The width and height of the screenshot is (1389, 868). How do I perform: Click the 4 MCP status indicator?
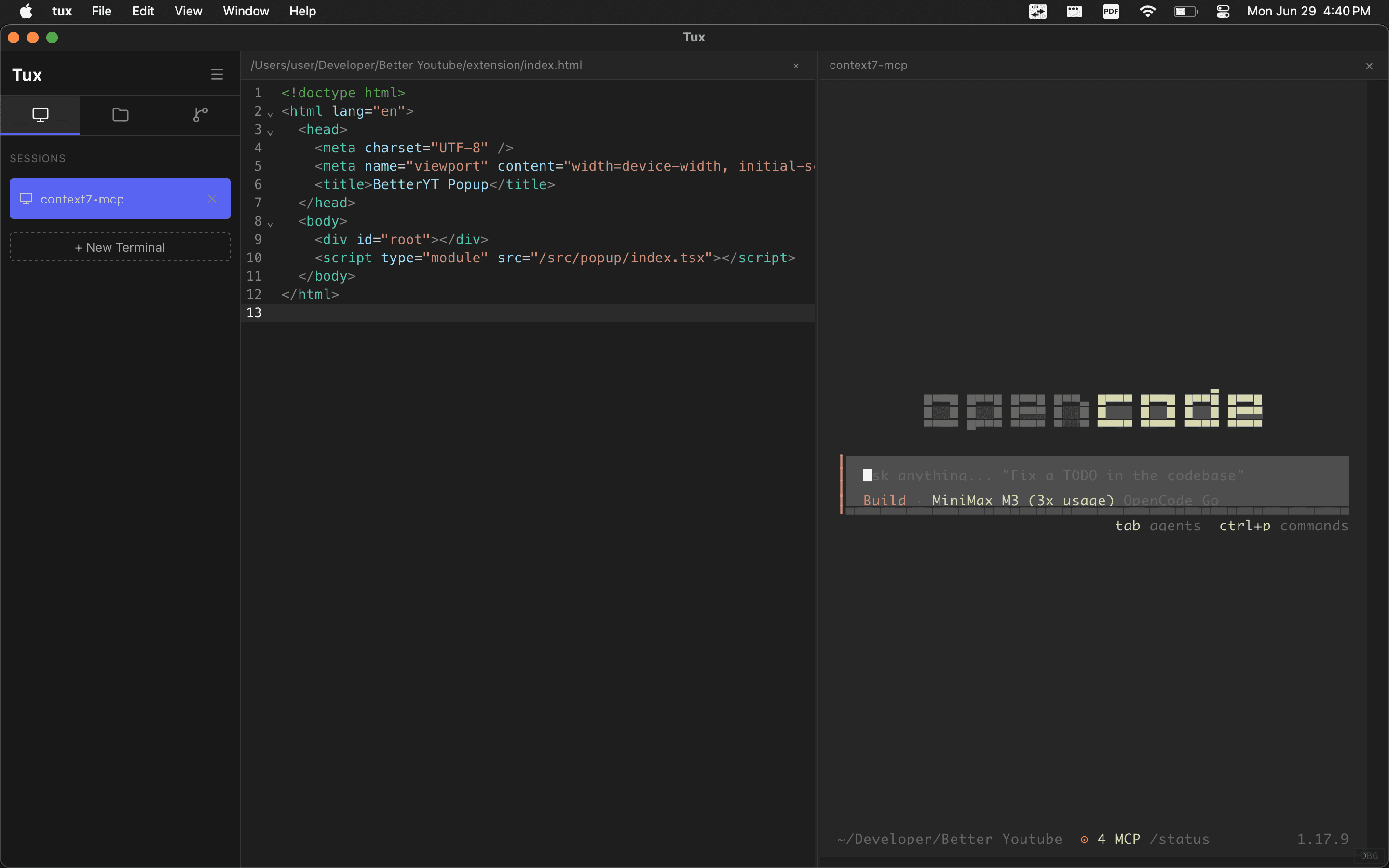click(1110, 839)
